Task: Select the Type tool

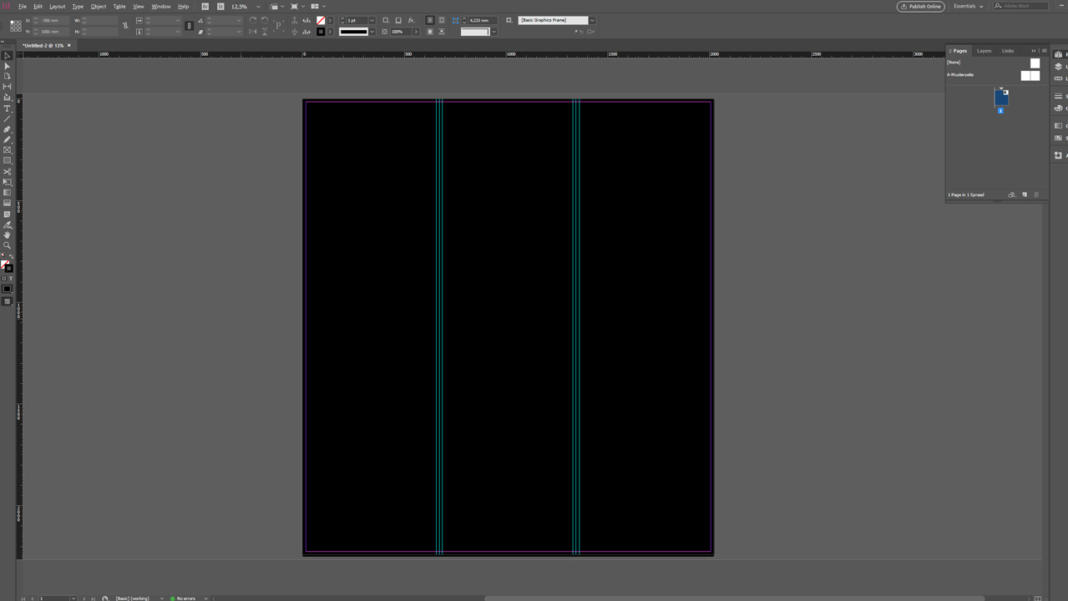Action: coord(6,110)
